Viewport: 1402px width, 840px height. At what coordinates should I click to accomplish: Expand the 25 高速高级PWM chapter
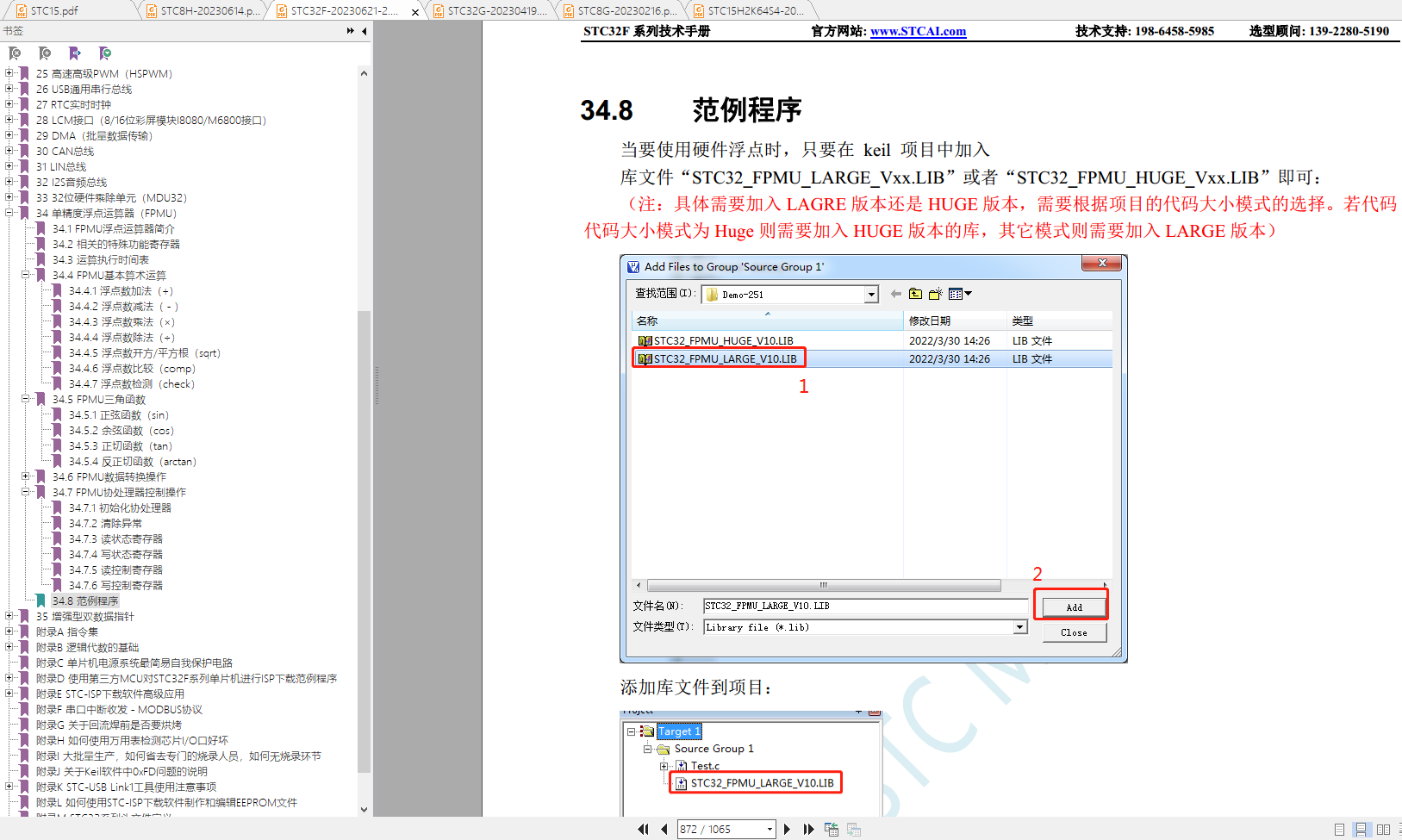(9, 73)
